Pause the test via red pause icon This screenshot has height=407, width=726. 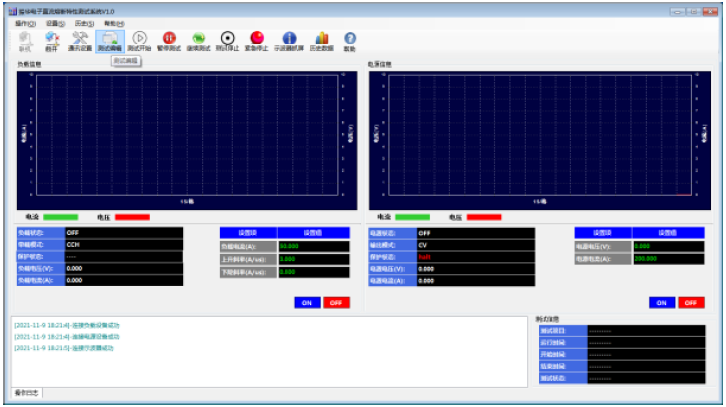pos(169,40)
